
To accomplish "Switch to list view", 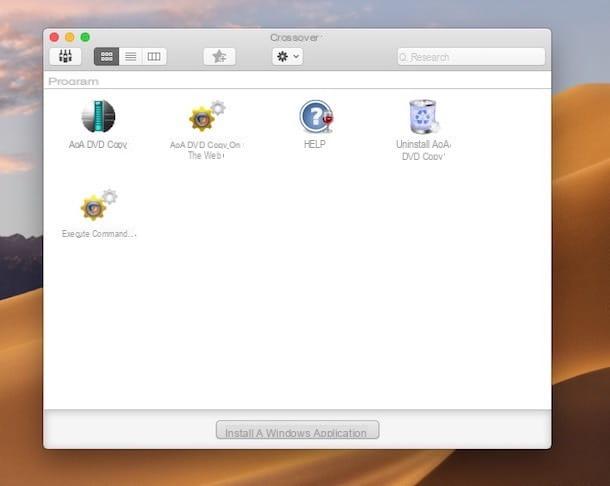I will [x=131, y=56].
